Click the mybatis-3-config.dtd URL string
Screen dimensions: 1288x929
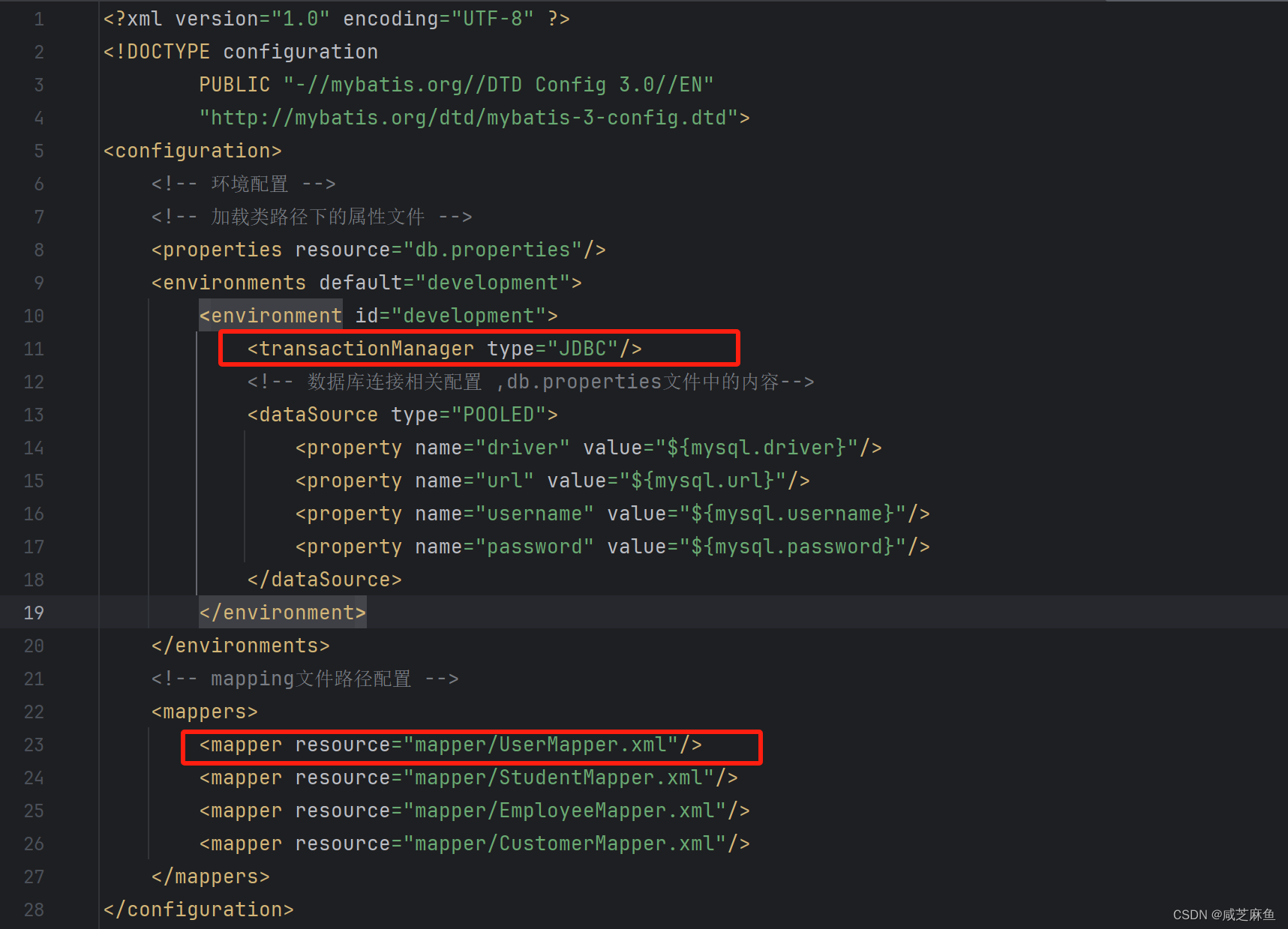[469, 118]
